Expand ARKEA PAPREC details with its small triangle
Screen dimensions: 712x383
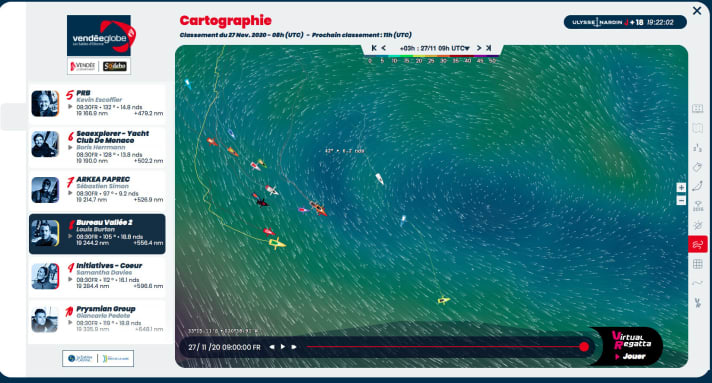coord(70,193)
